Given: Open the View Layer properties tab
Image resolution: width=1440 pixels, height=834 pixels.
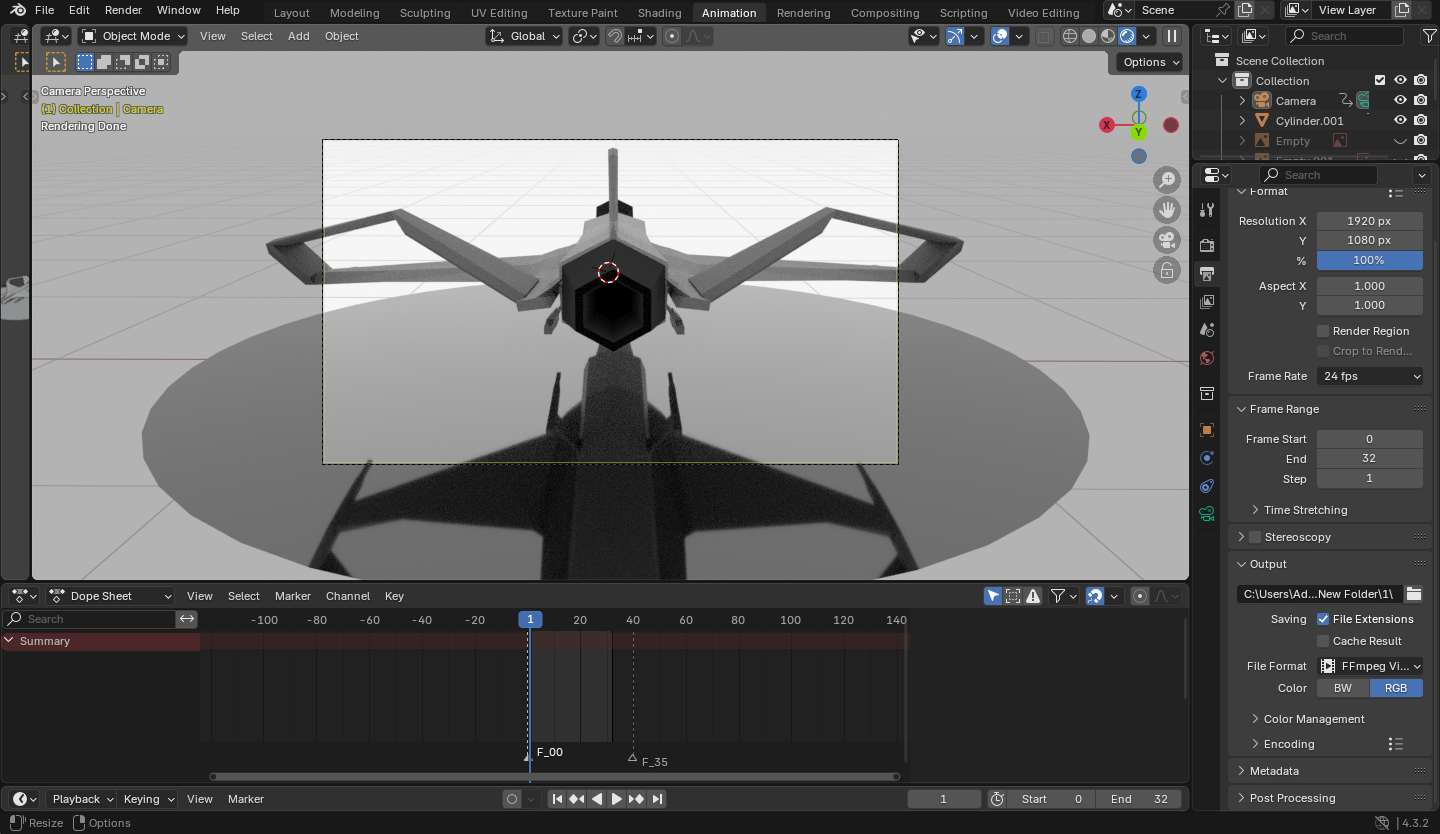Looking at the screenshot, I should (x=1207, y=301).
